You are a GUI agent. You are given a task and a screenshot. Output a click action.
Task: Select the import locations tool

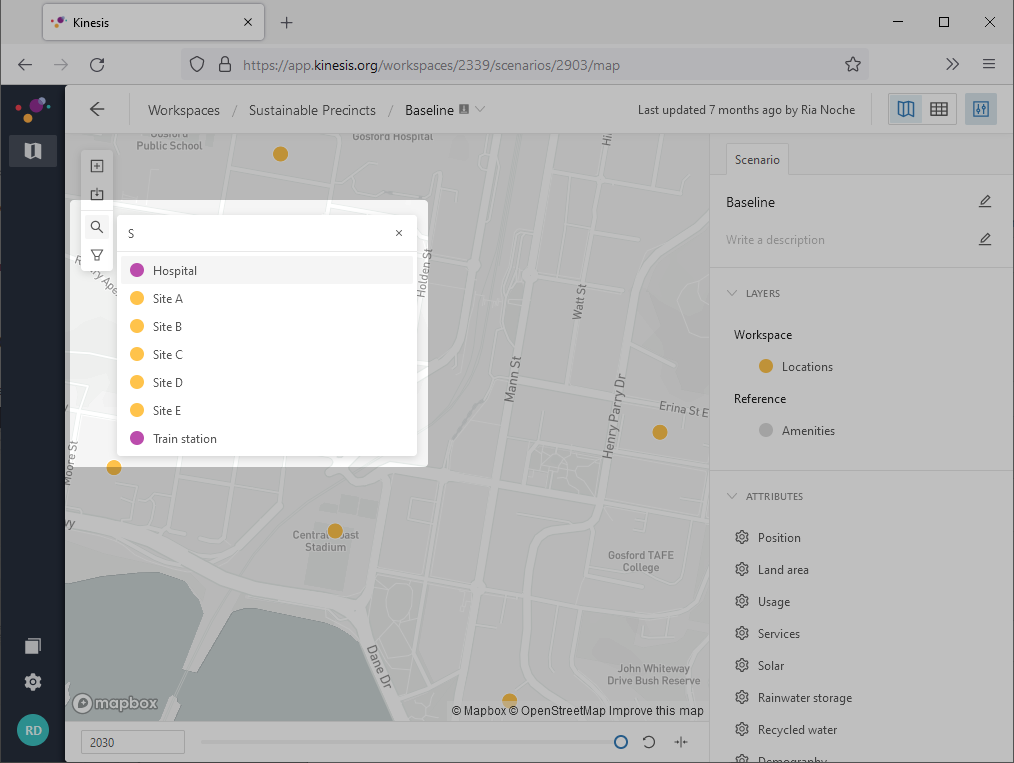(96, 194)
